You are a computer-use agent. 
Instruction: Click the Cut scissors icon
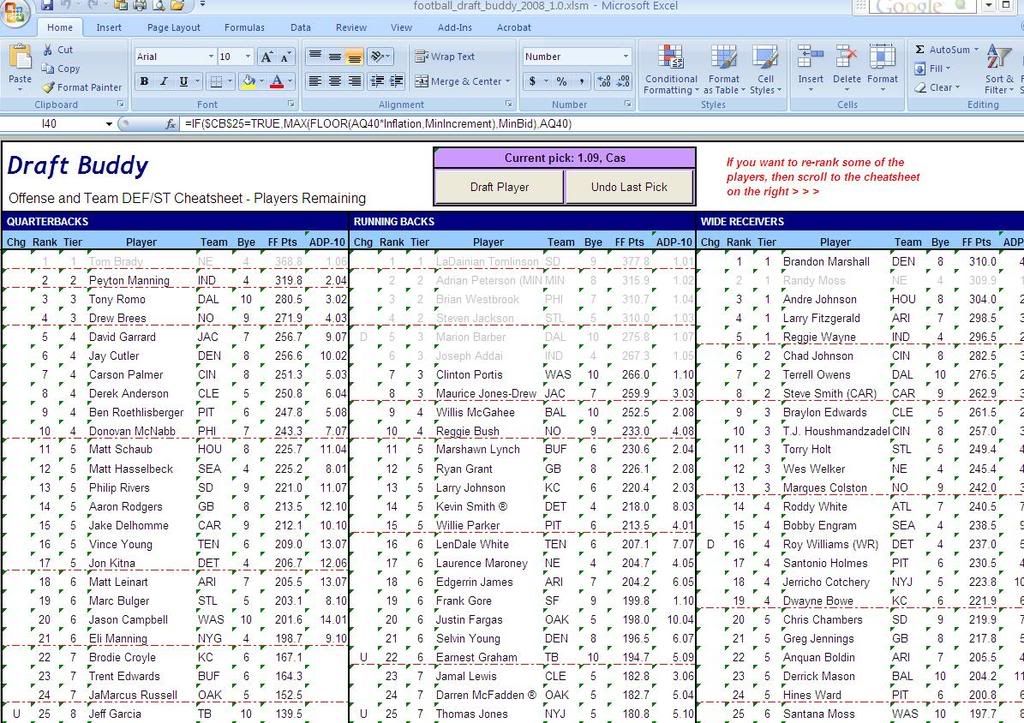coord(48,50)
